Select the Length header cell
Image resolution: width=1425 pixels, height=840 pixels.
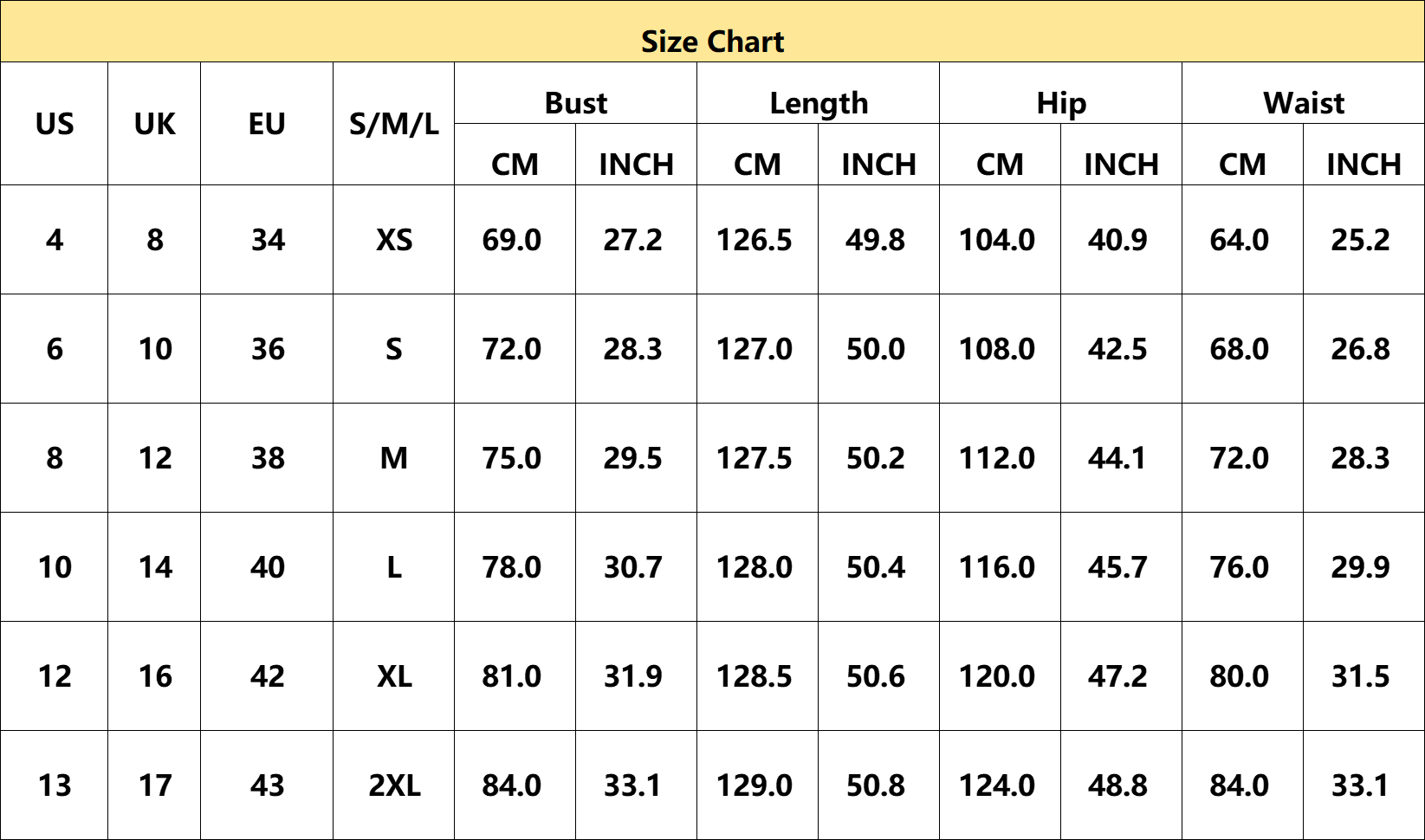pyautogui.click(x=818, y=94)
